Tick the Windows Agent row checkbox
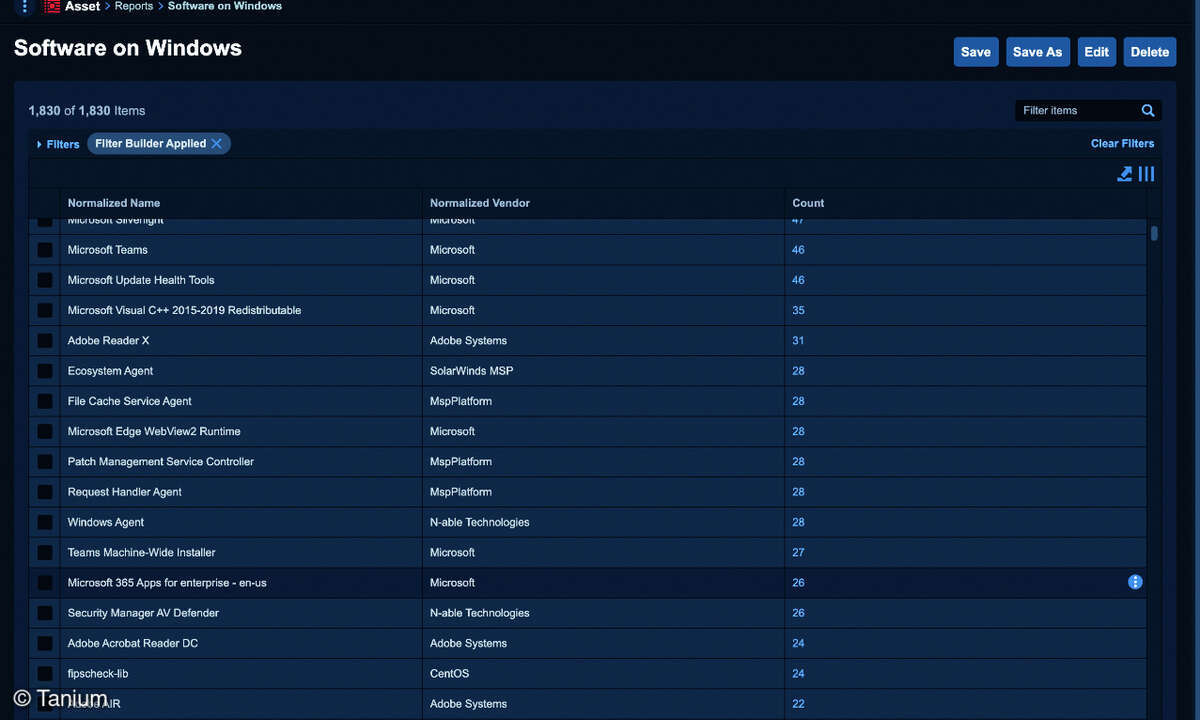Image resolution: width=1200 pixels, height=720 pixels. (x=45, y=522)
